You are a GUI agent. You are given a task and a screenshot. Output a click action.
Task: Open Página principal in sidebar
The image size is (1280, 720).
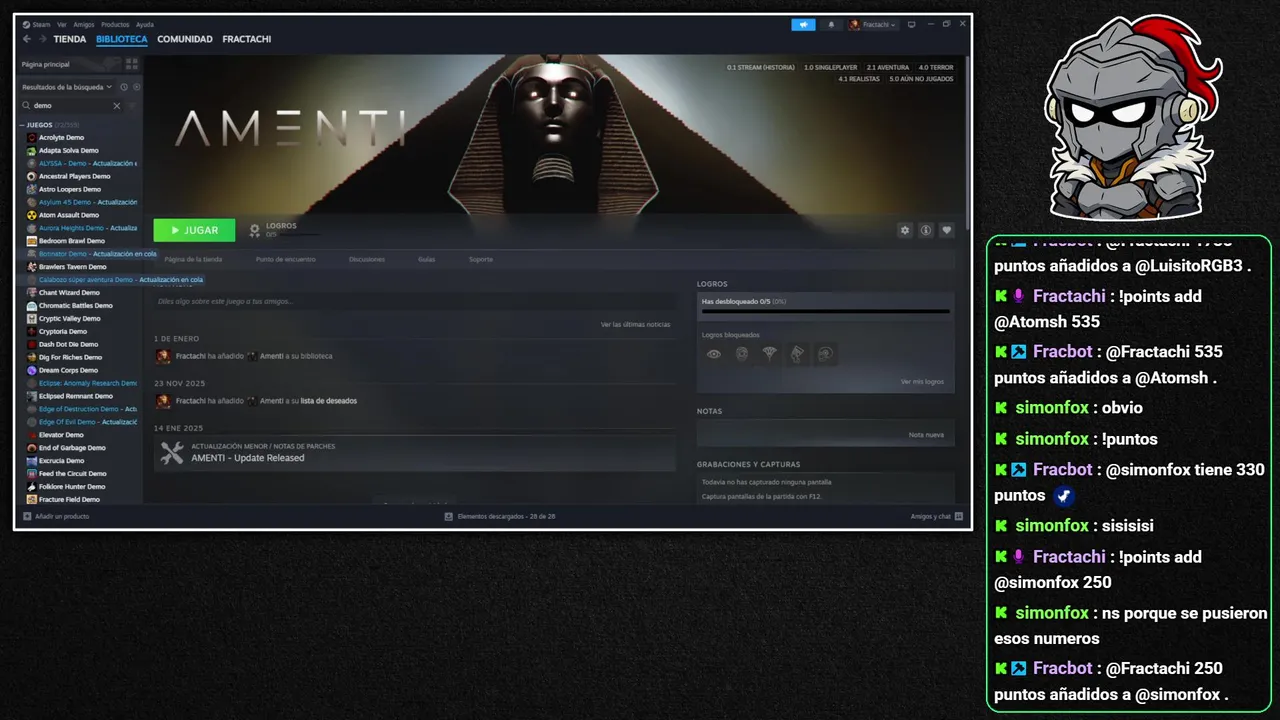tap(46, 64)
